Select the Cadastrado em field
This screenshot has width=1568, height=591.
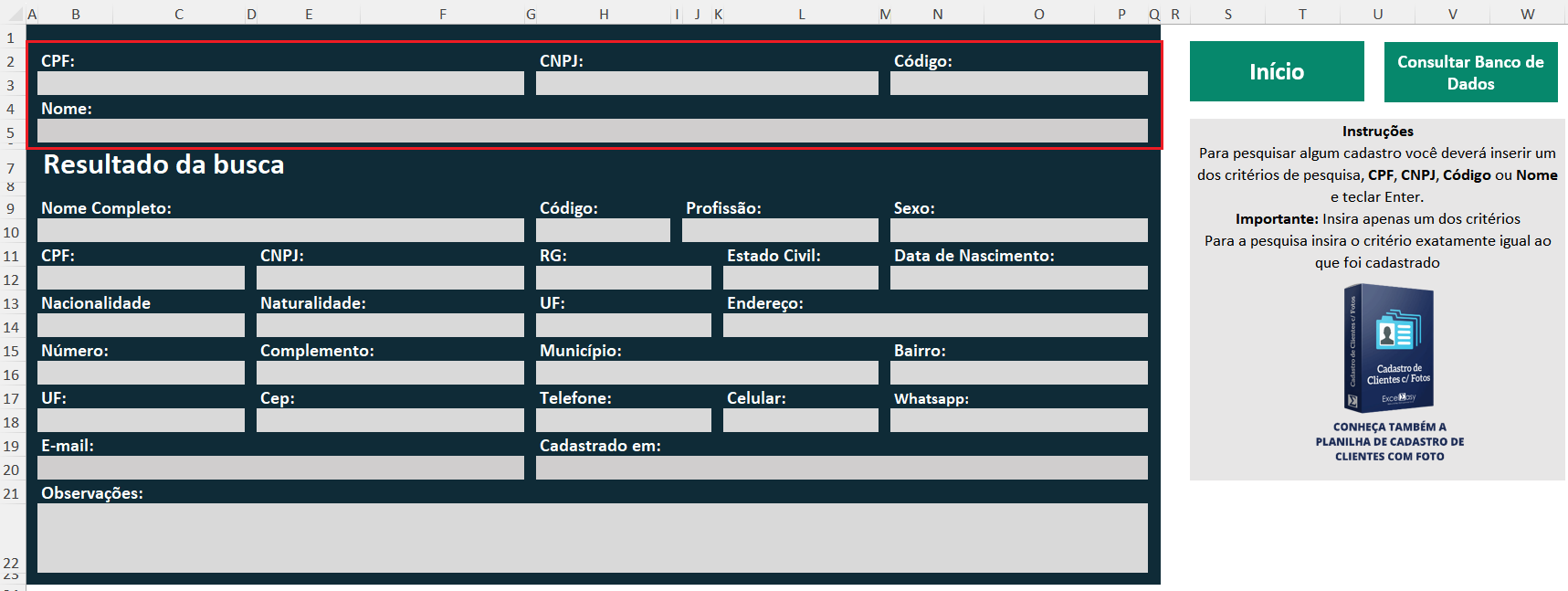coord(841,468)
